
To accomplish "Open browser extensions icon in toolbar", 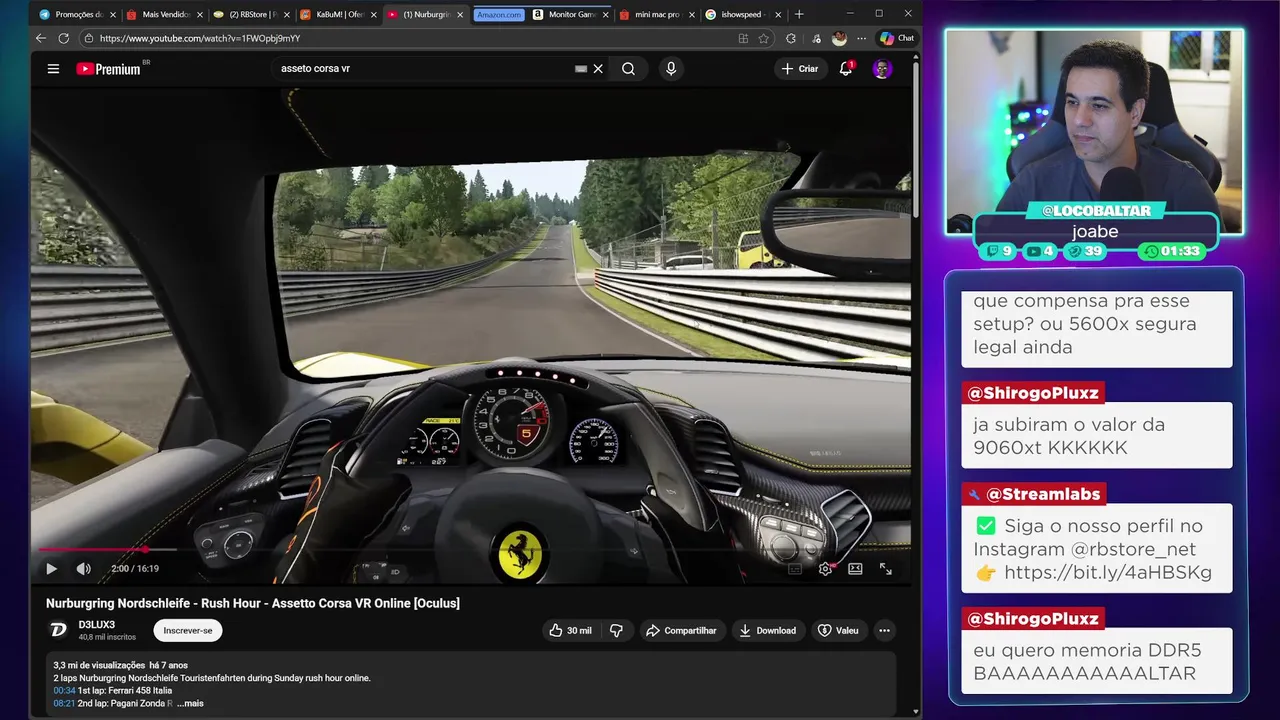I will coord(791,38).
